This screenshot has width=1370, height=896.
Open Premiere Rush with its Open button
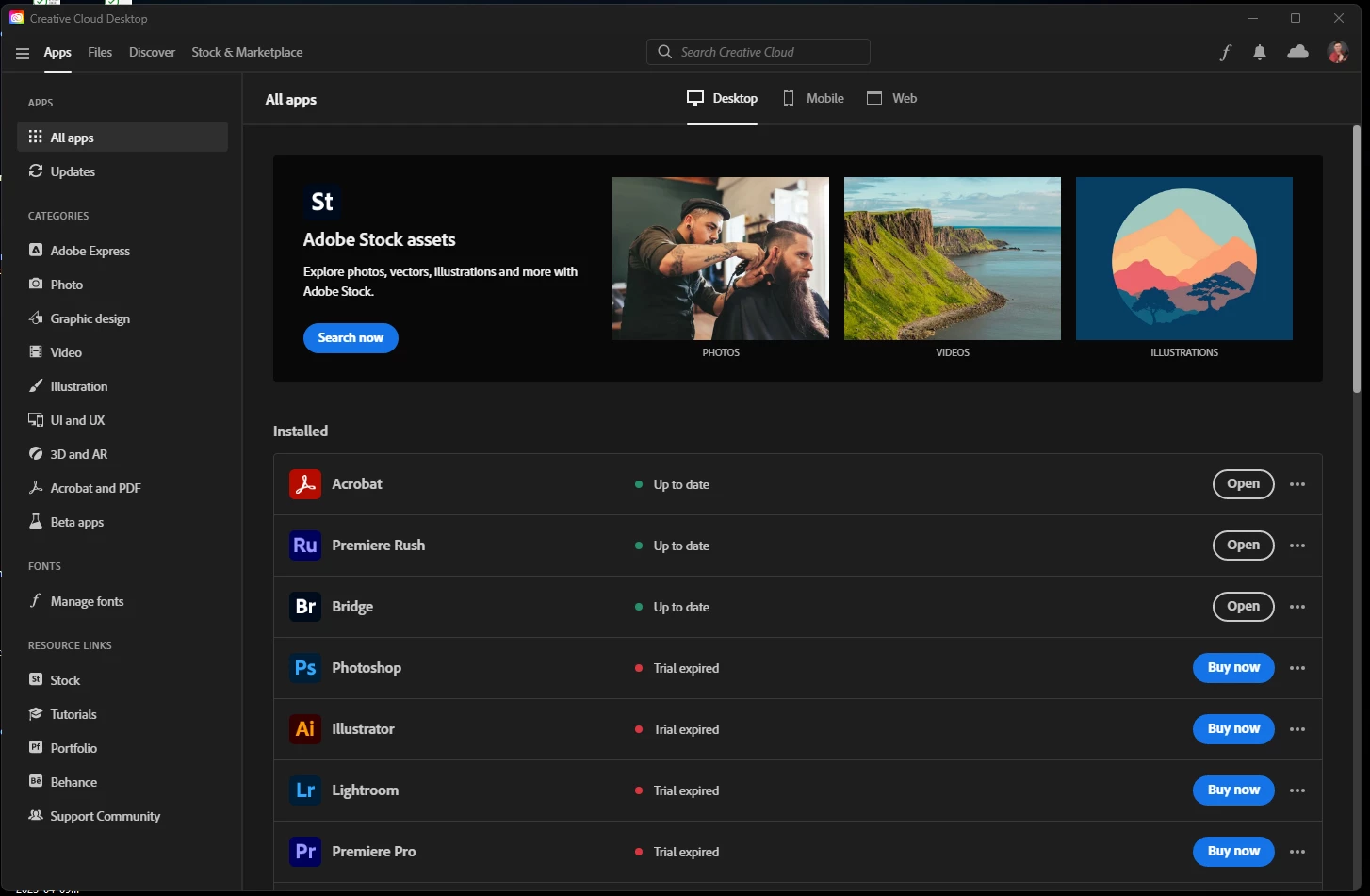point(1243,546)
